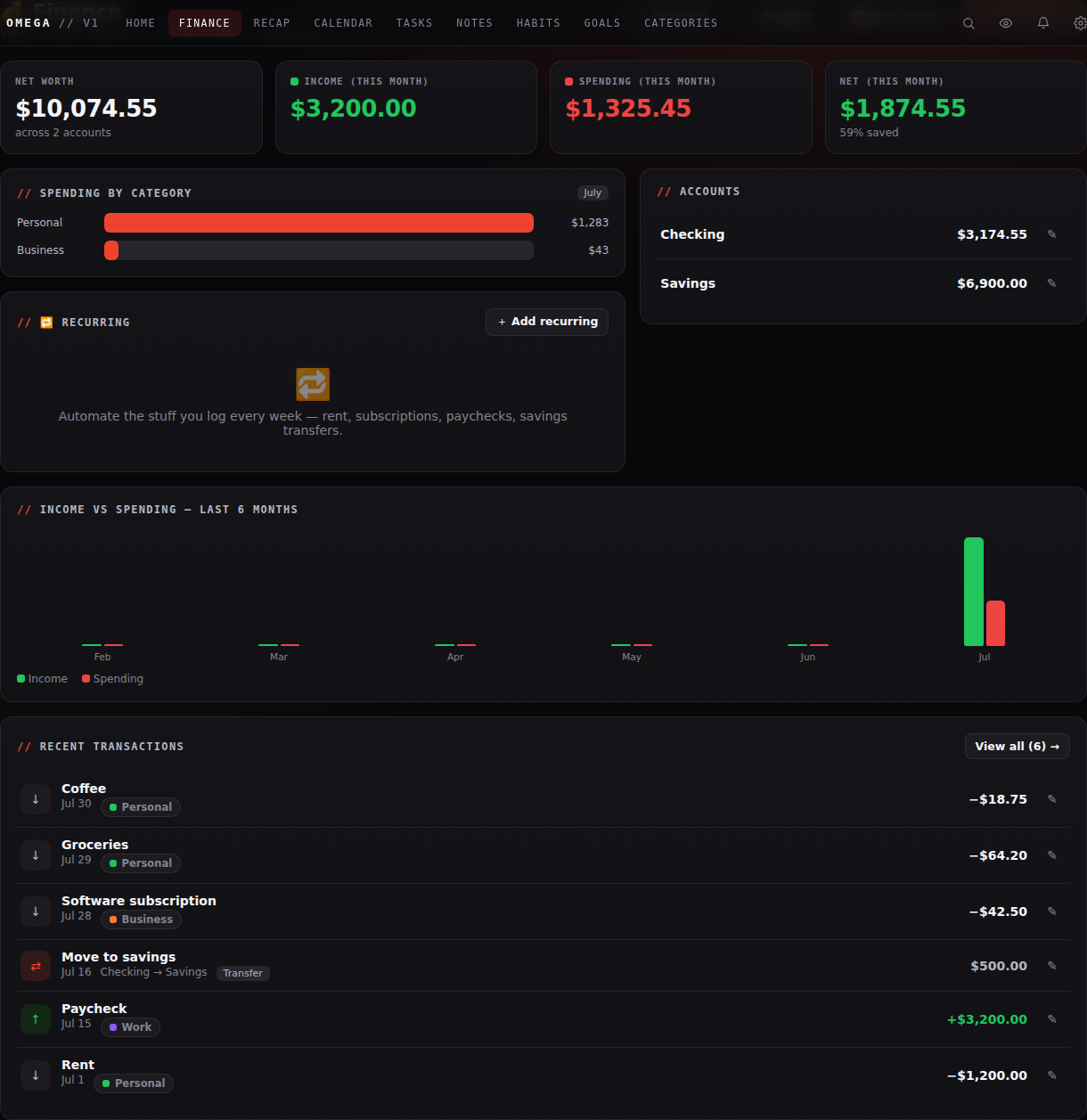Click the Personal tag on Groceries

point(141,863)
